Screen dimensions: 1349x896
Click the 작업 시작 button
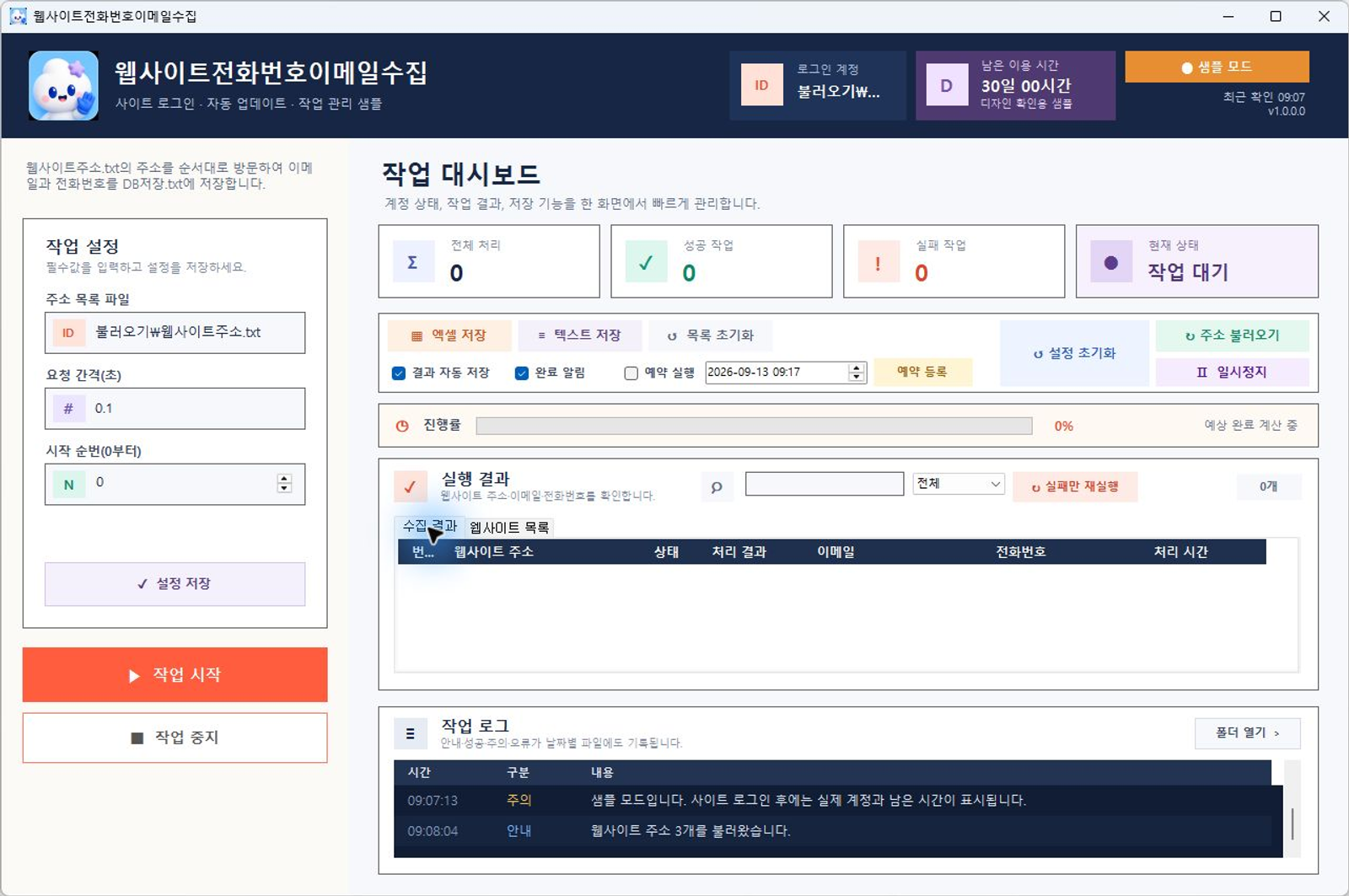pyautogui.click(x=175, y=674)
